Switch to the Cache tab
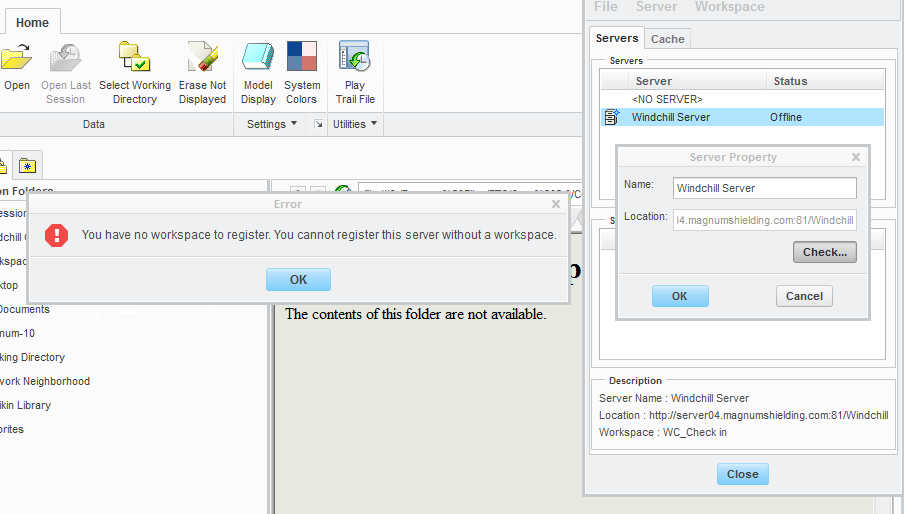Viewport: 904px width, 514px height. [668, 39]
